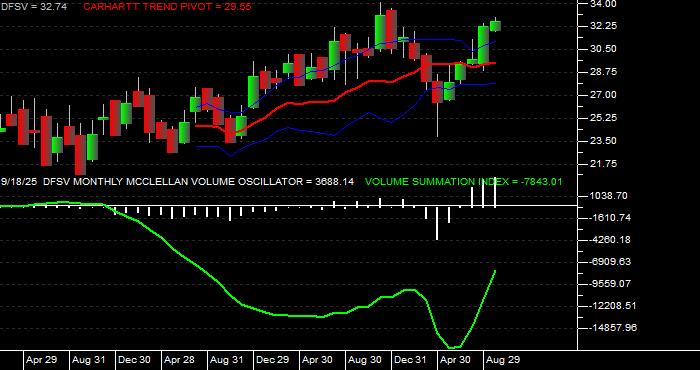Click the DFSV = 32.74 price label
The image size is (700, 370).
(x=34, y=7)
